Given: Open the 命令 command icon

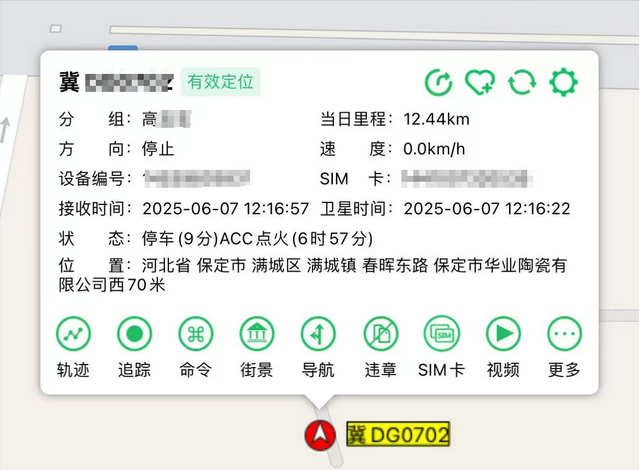Looking at the screenshot, I should 196,333.
